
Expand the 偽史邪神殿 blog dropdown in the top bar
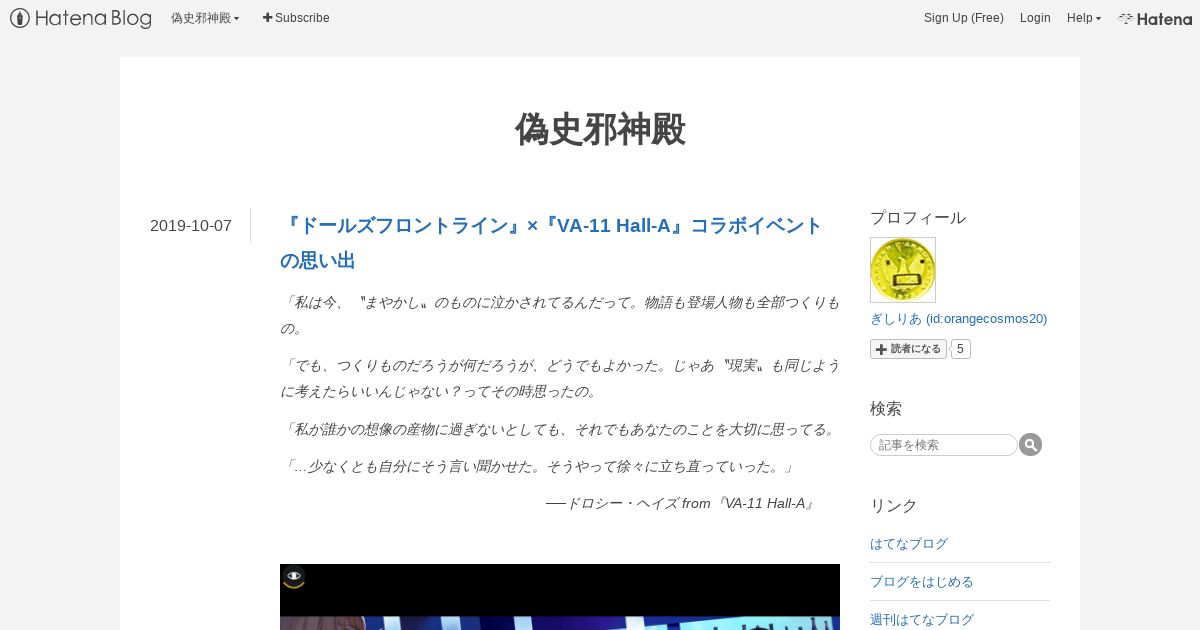click(205, 18)
